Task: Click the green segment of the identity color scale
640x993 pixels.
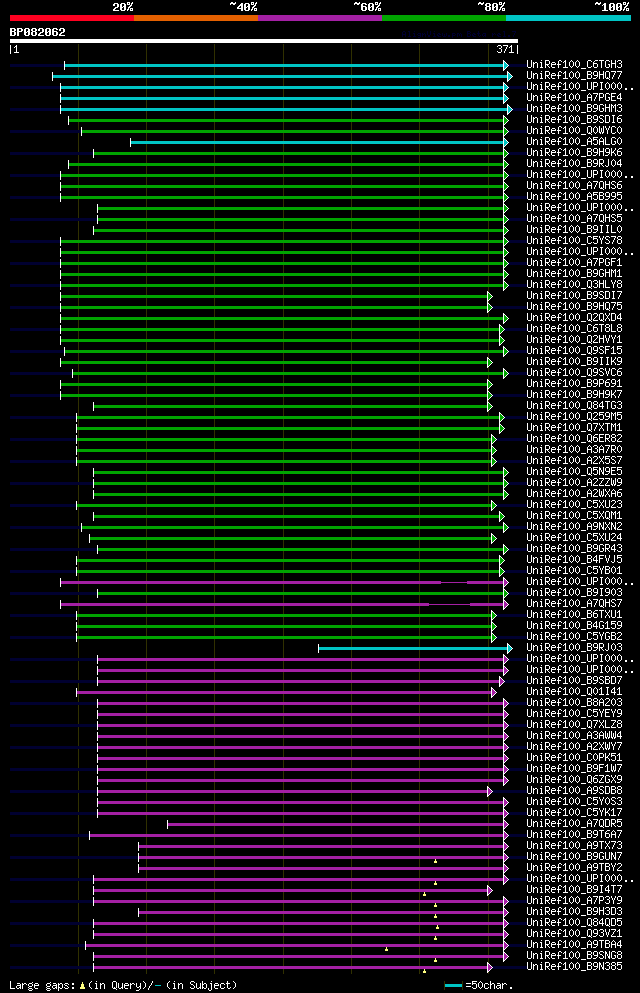Action: [444, 18]
